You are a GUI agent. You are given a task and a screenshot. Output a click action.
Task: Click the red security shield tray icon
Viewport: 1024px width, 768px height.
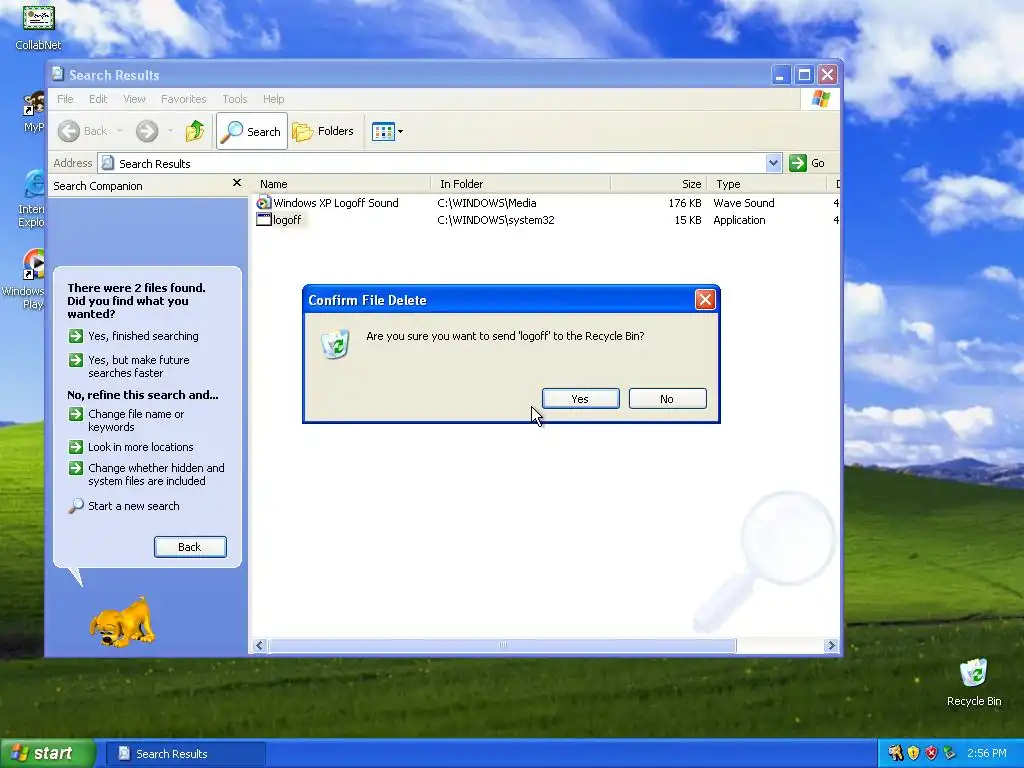pos(931,754)
